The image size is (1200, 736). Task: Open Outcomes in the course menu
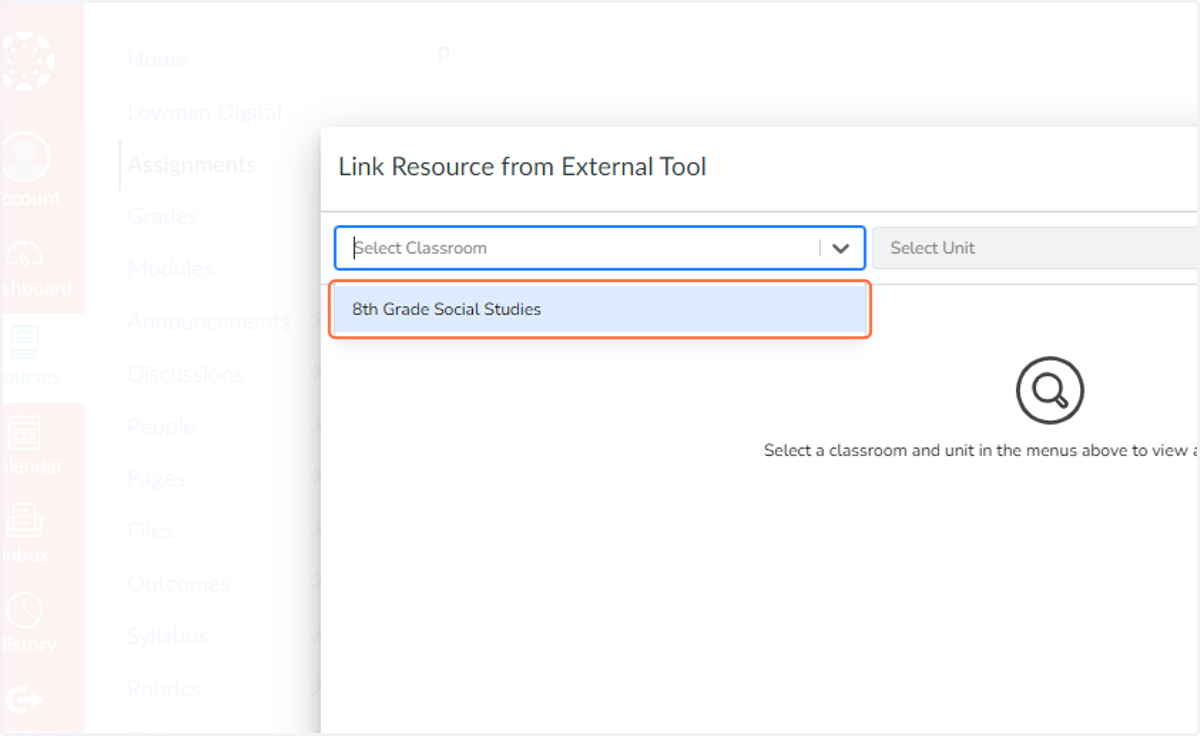pyautogui.click(x=178, y=584)
